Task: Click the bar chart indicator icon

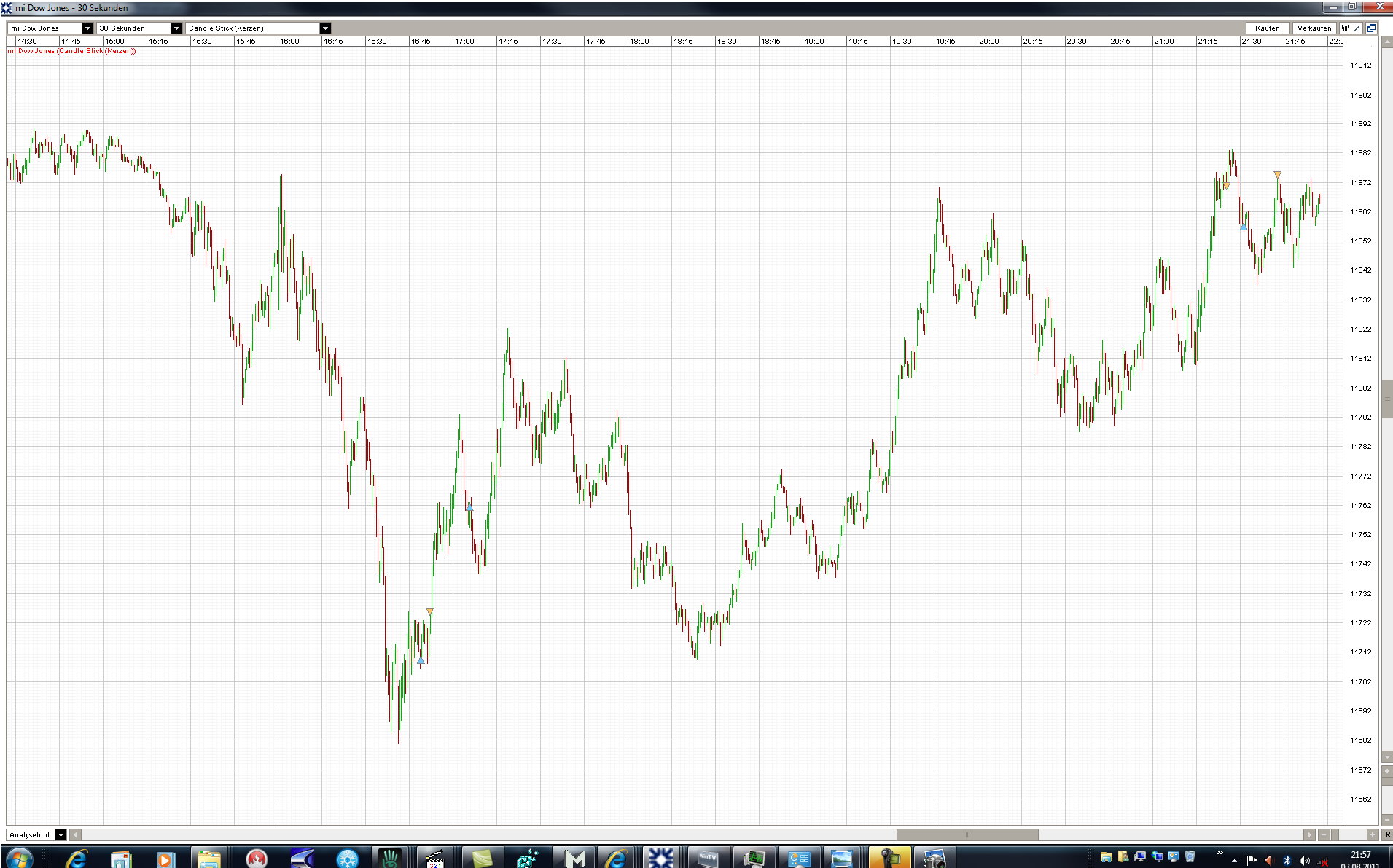Action: 1345,28
